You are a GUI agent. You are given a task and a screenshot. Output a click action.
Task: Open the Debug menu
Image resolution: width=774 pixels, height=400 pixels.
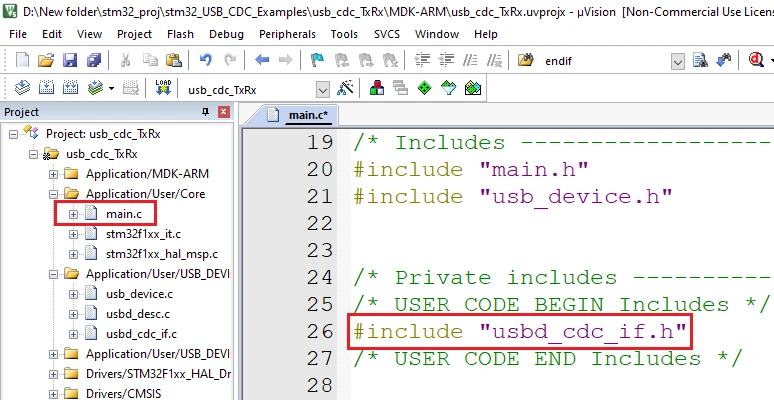point(227,34)
